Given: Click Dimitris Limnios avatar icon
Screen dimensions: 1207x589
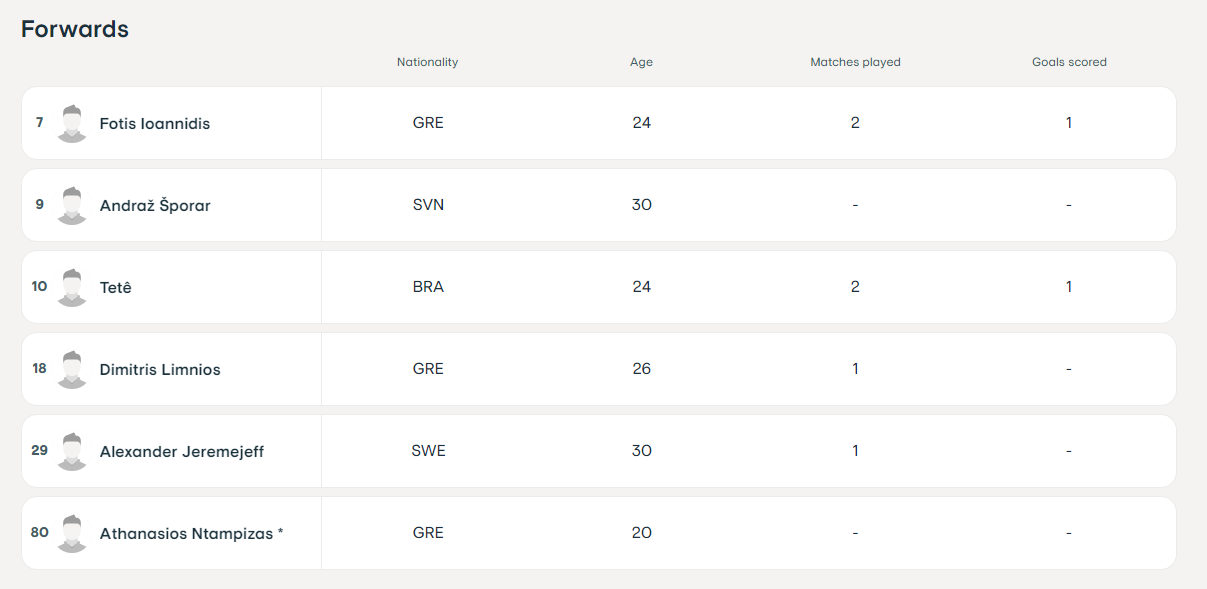Looking at the screenshot, I should (x=72, y=369).
